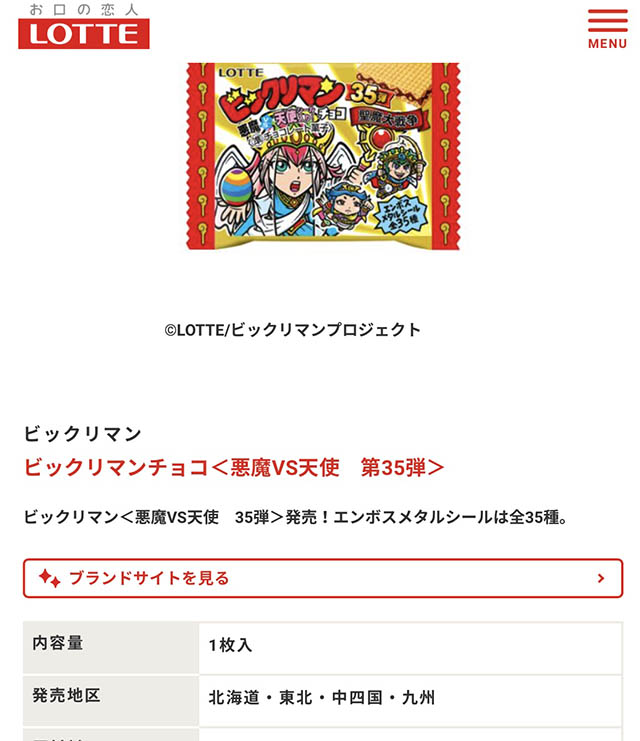Click the wafer illustration on the package corner
Viewport: 640px width, 741px height.
pos(394,82)
